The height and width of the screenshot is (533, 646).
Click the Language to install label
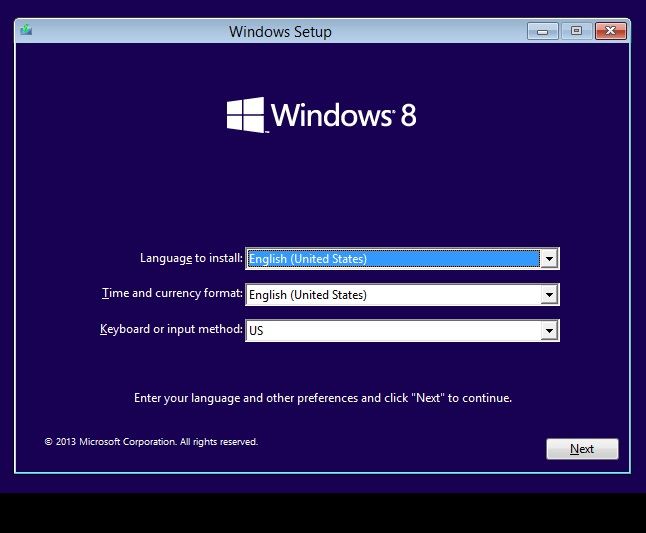click(x=191, y=258)
